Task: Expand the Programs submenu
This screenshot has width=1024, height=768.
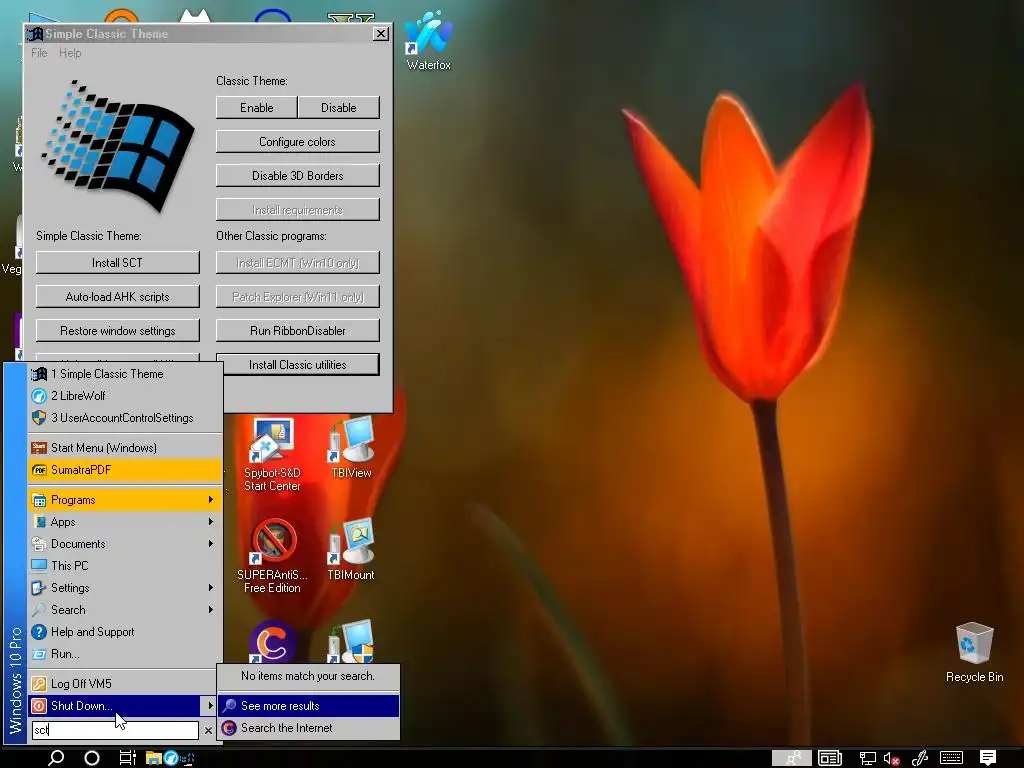Action: click(x=125, y=500)
